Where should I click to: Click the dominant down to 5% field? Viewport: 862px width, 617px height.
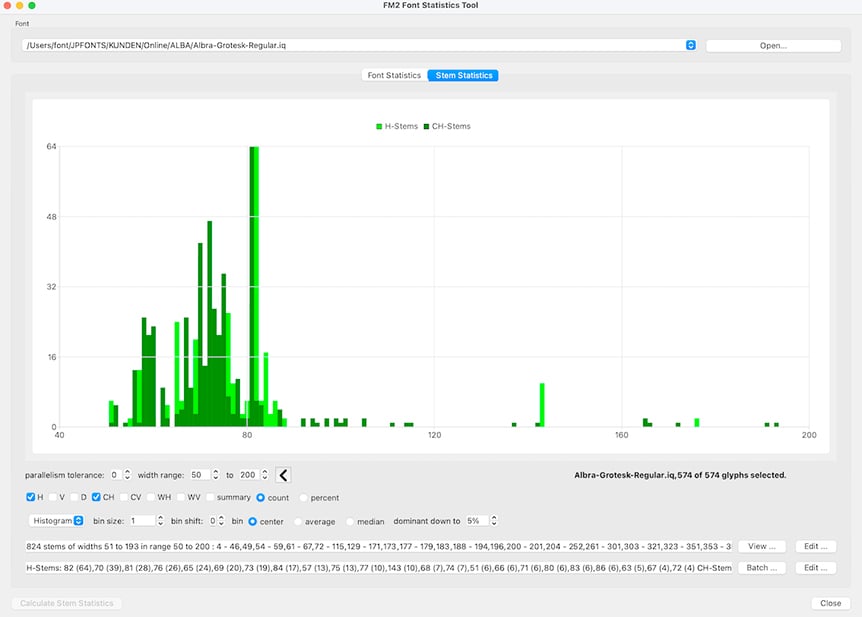coord(476,521)
